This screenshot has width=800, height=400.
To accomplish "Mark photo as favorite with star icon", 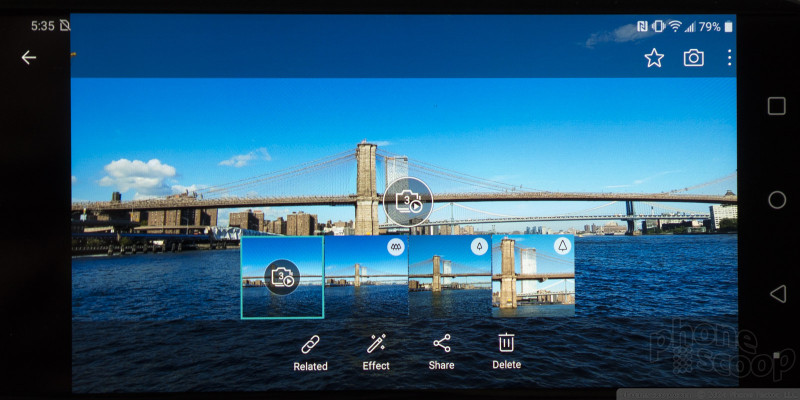I will click(x=654, y=58).
